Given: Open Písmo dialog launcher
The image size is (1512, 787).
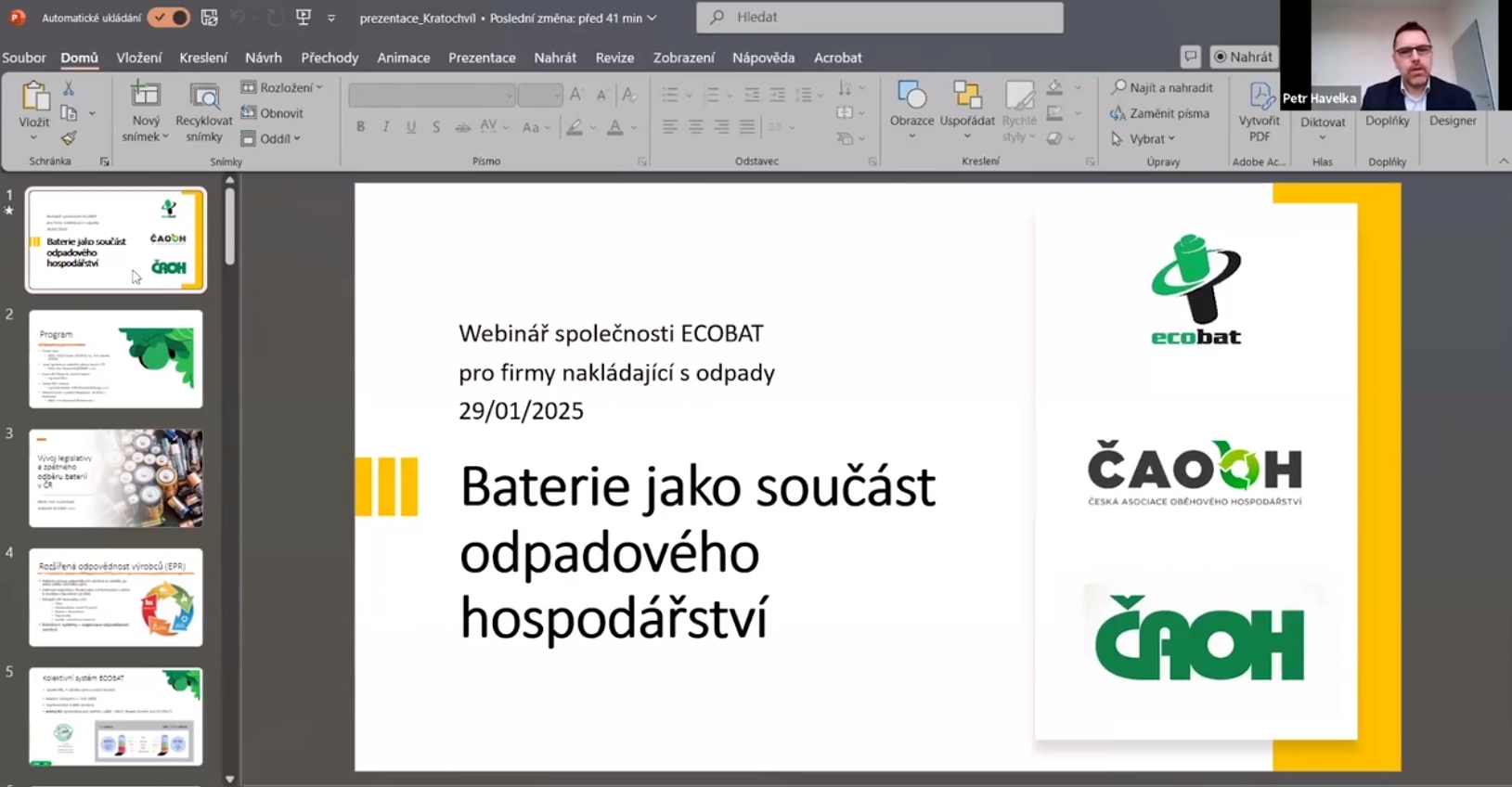Looking at the screenshot, I should click(642, 161).
